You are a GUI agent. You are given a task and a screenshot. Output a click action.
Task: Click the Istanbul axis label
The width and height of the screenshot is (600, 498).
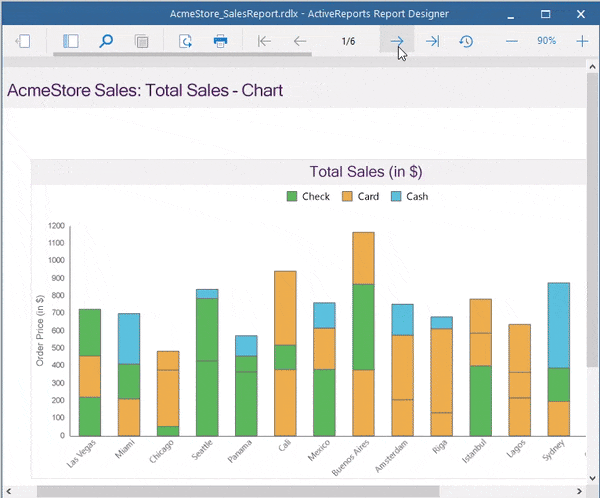(x=474, y=451)
